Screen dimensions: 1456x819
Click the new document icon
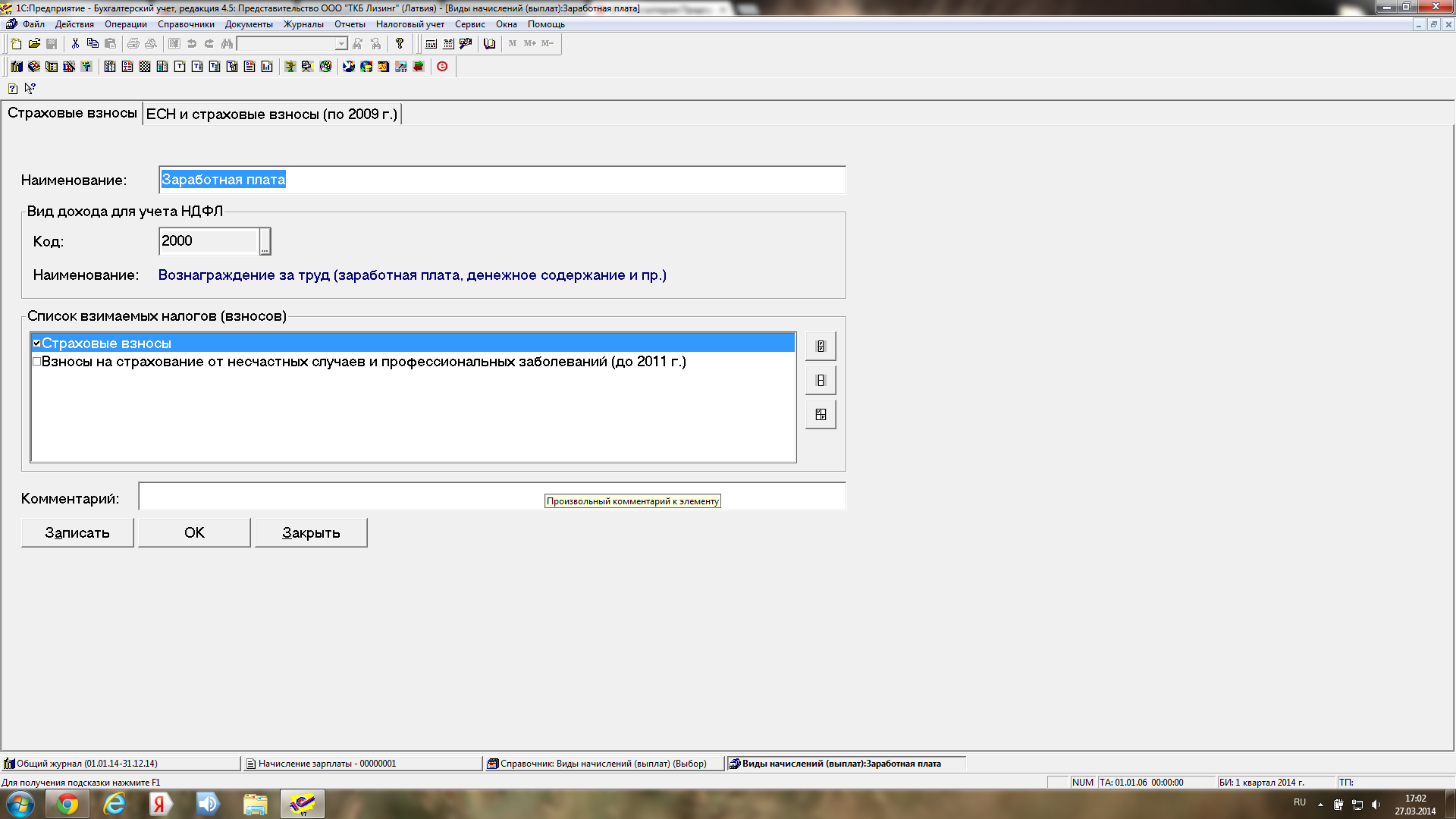point(16,43)
